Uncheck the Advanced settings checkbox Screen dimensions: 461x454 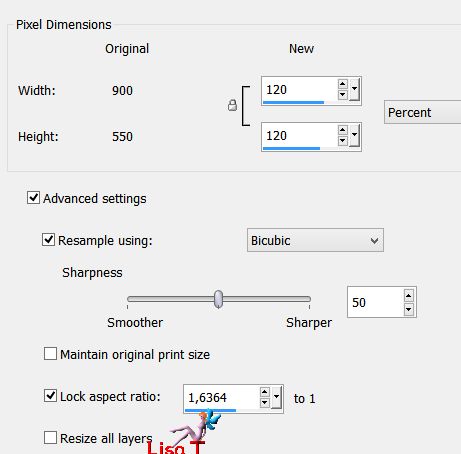(x=34, y=198)
